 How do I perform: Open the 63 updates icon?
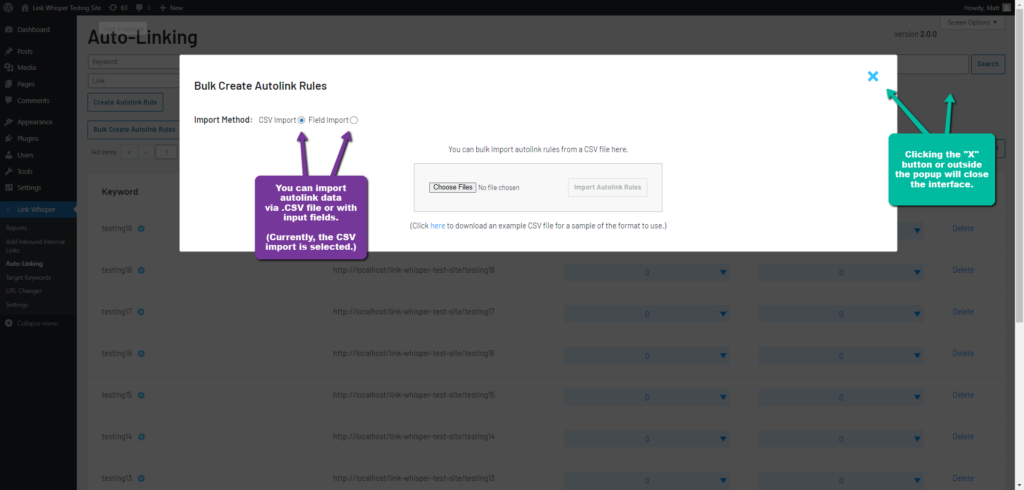click(118, 8)
